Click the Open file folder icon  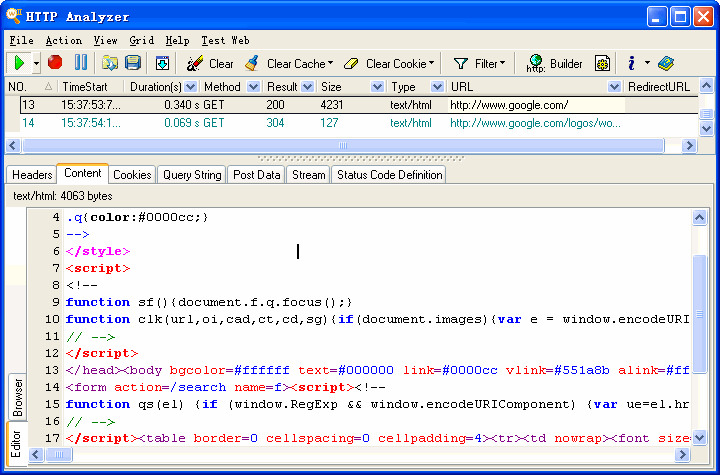coord(110,63)
